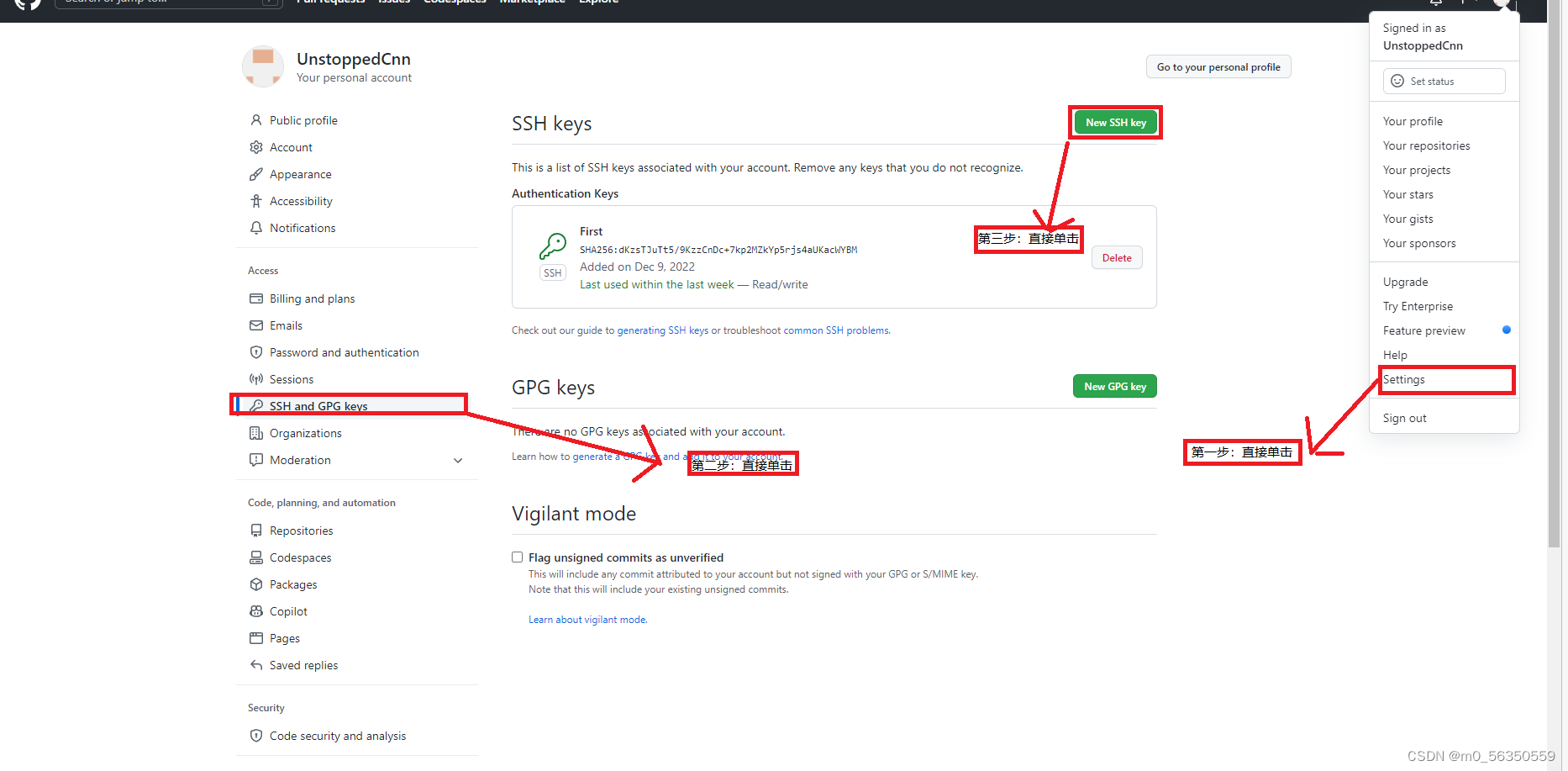
Task: Open Your profile from user menu
Action: pos(1413,121)
